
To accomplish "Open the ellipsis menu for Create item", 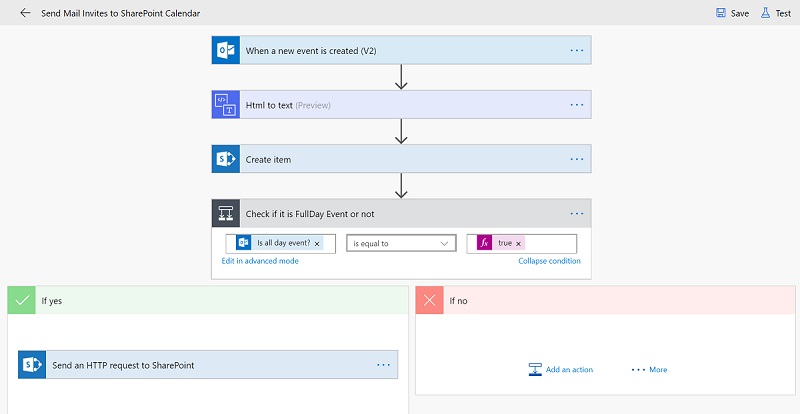I will (x=577, y=159).
